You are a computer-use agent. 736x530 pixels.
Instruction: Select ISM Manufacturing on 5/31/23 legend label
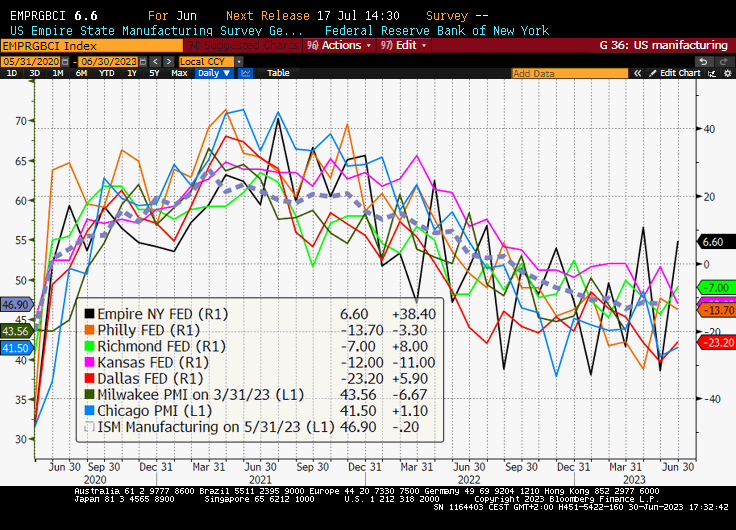216,427
